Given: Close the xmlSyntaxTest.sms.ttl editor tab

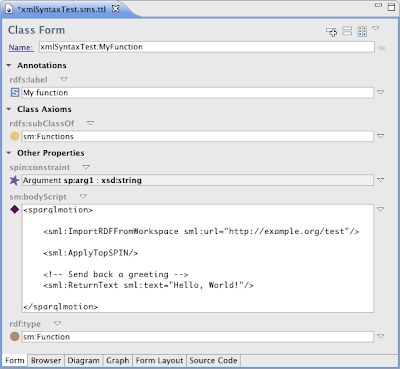Looking at the screenshot, I should pyautogui.click(x=115, y=9).
